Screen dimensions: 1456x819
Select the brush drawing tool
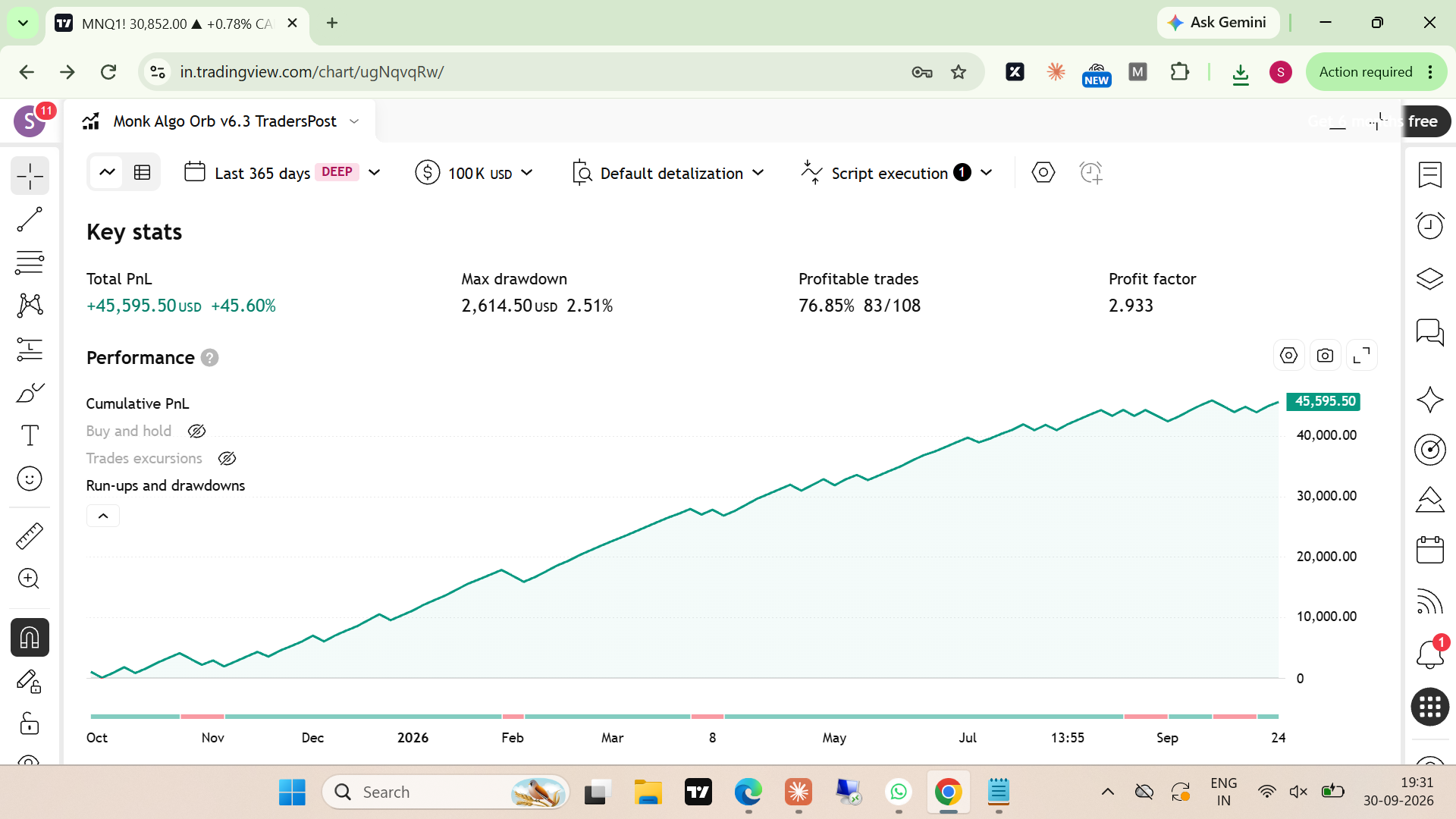click(30, 393)
